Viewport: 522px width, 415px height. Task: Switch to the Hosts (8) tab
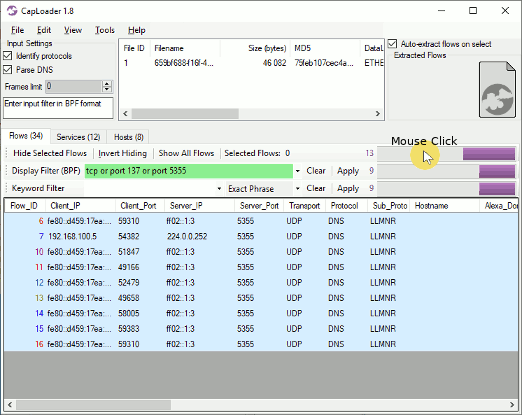(x=129, y=137)
